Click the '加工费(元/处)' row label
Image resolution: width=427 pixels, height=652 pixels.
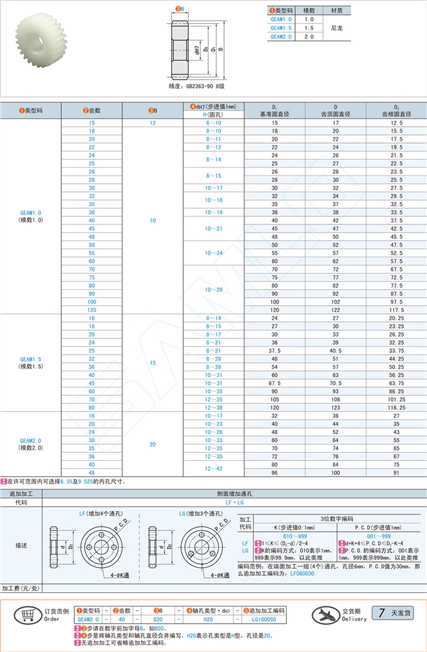click(21, 588)
